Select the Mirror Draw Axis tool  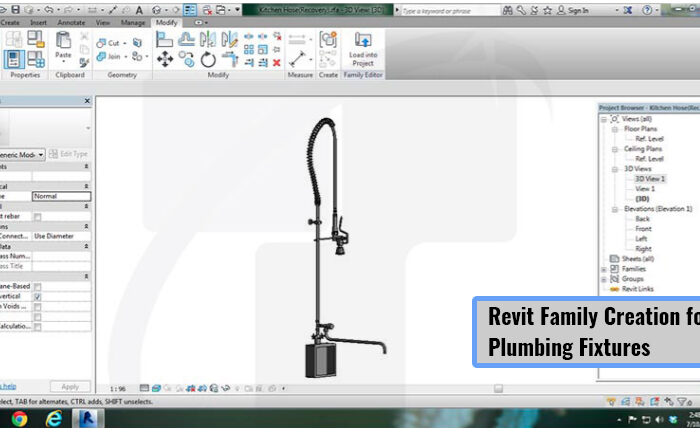coord(229,40)
